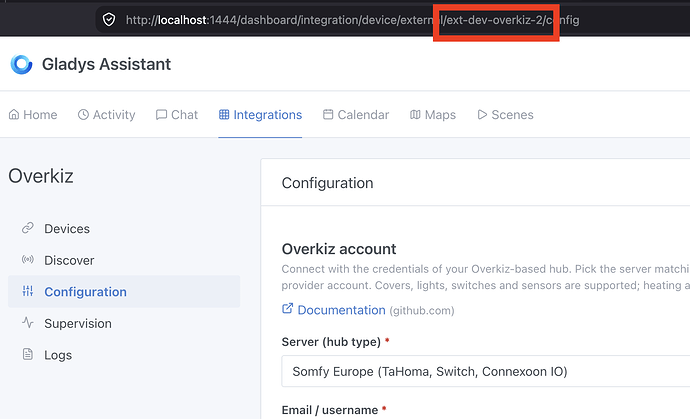Open the Maps tab
Viewport: 690px width, 419px height.
coord(433,115)
